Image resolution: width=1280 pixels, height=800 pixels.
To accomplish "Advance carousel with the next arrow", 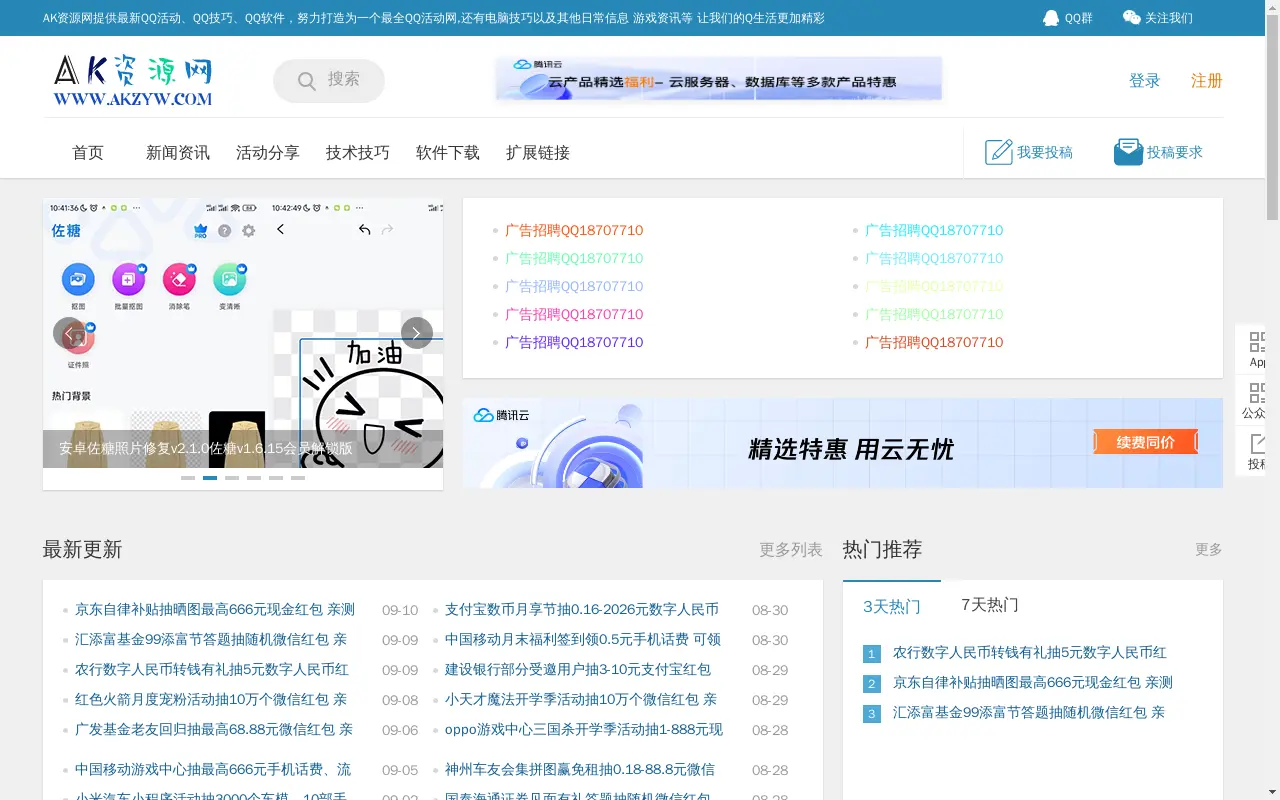I will click(417, 333).
